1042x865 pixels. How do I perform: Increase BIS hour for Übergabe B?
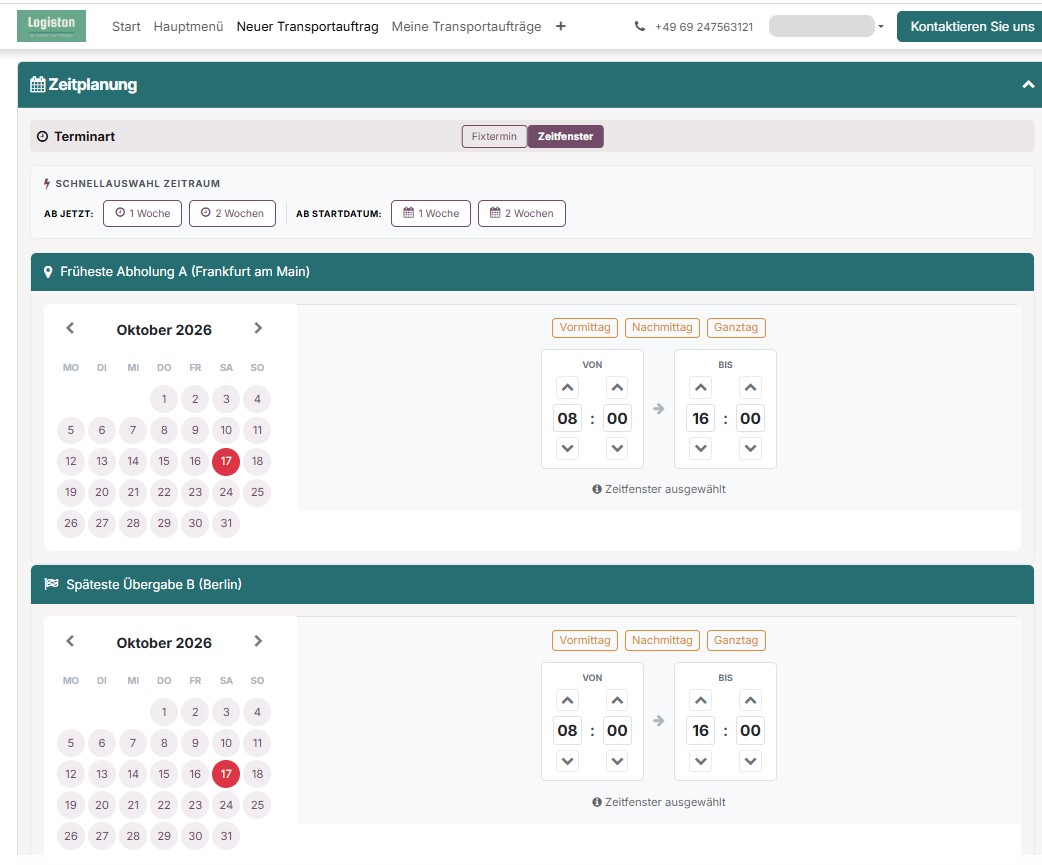[700, 700]
